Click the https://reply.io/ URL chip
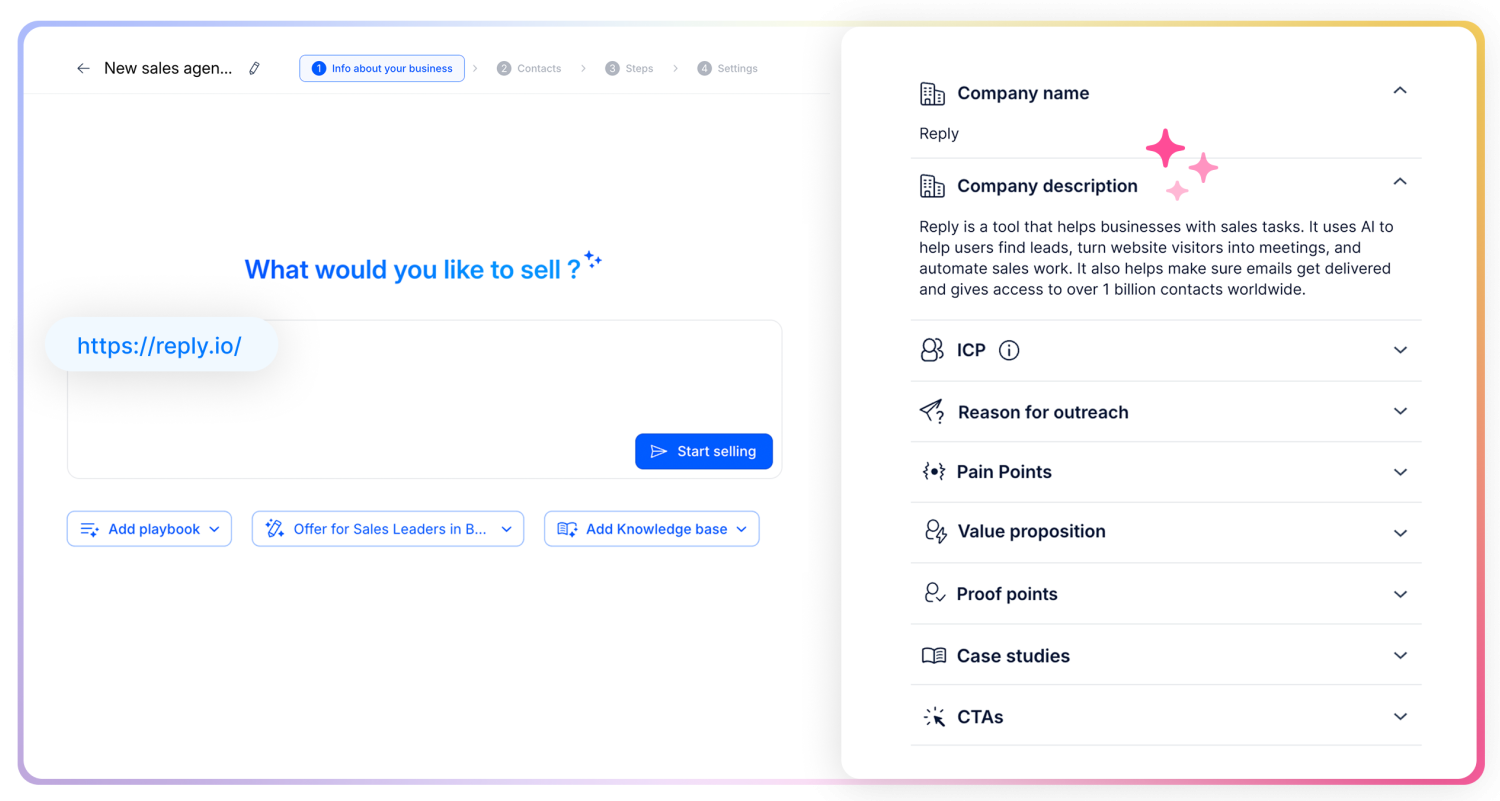The image size is (1500, 801). 160,345
